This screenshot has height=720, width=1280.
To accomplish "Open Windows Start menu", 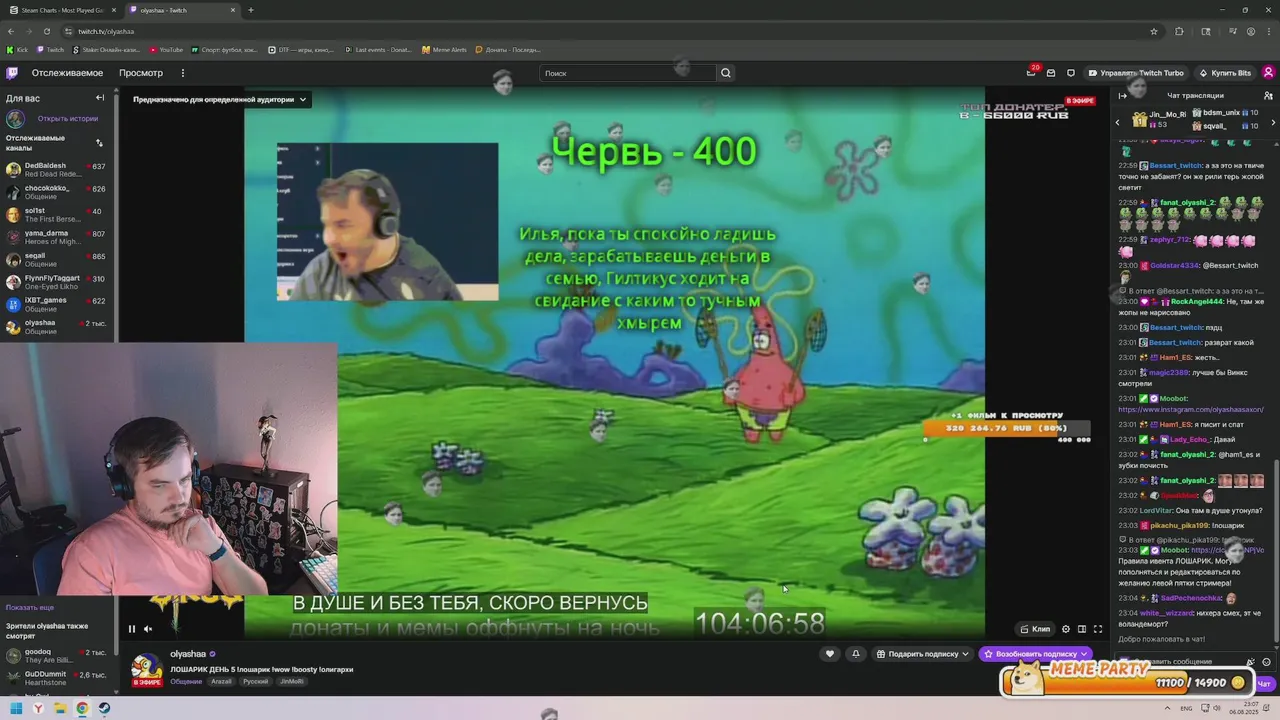I will pos(16,709).
